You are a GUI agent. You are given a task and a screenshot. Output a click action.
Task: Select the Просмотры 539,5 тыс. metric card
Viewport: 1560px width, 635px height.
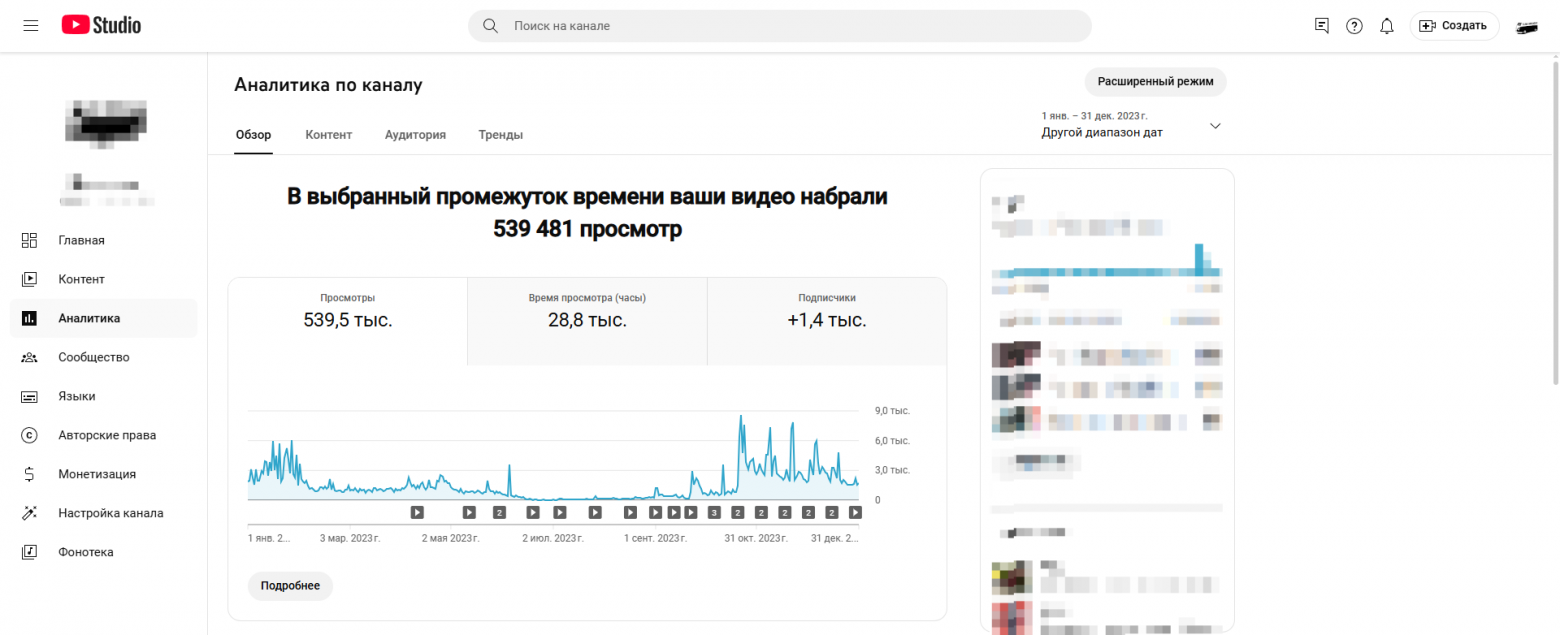pyautogui.click(x=348, y=321)
